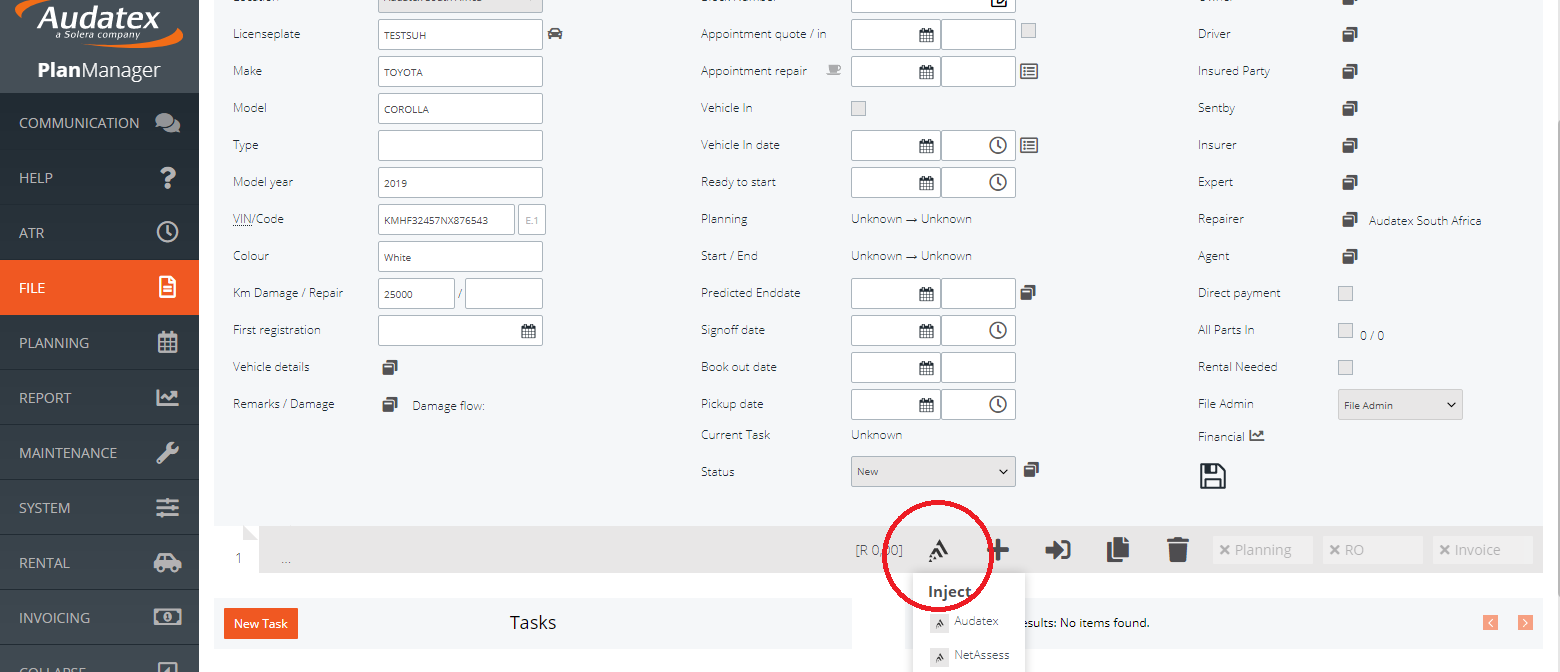
Task: Click the Book out date field
Action: (x=895, y=367)
